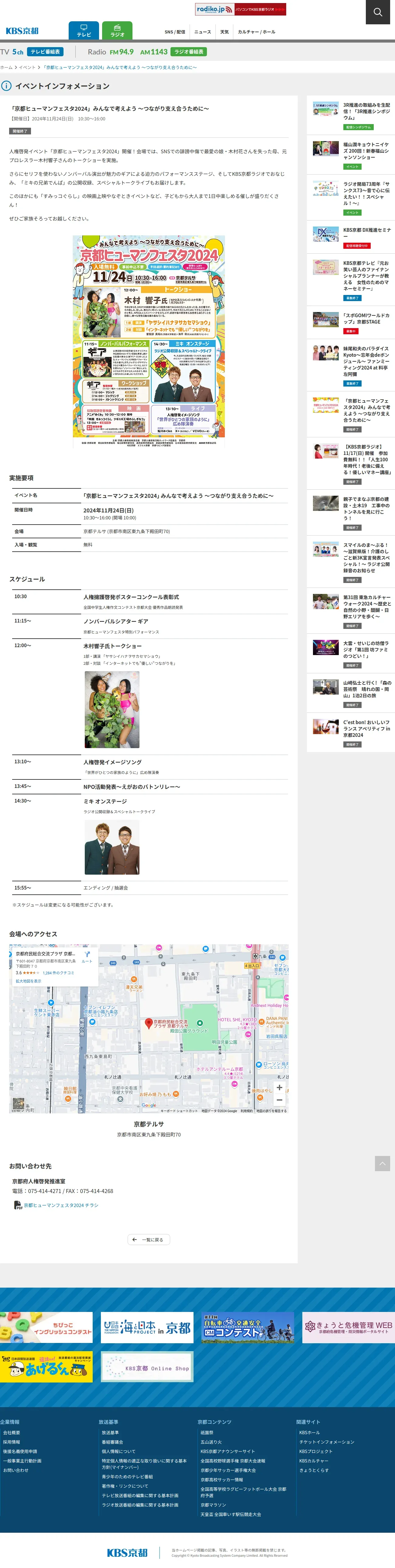The height and width of the screenshot is (1568, 395).
Task: Open the map ルート directions icon
Action: 87,956
